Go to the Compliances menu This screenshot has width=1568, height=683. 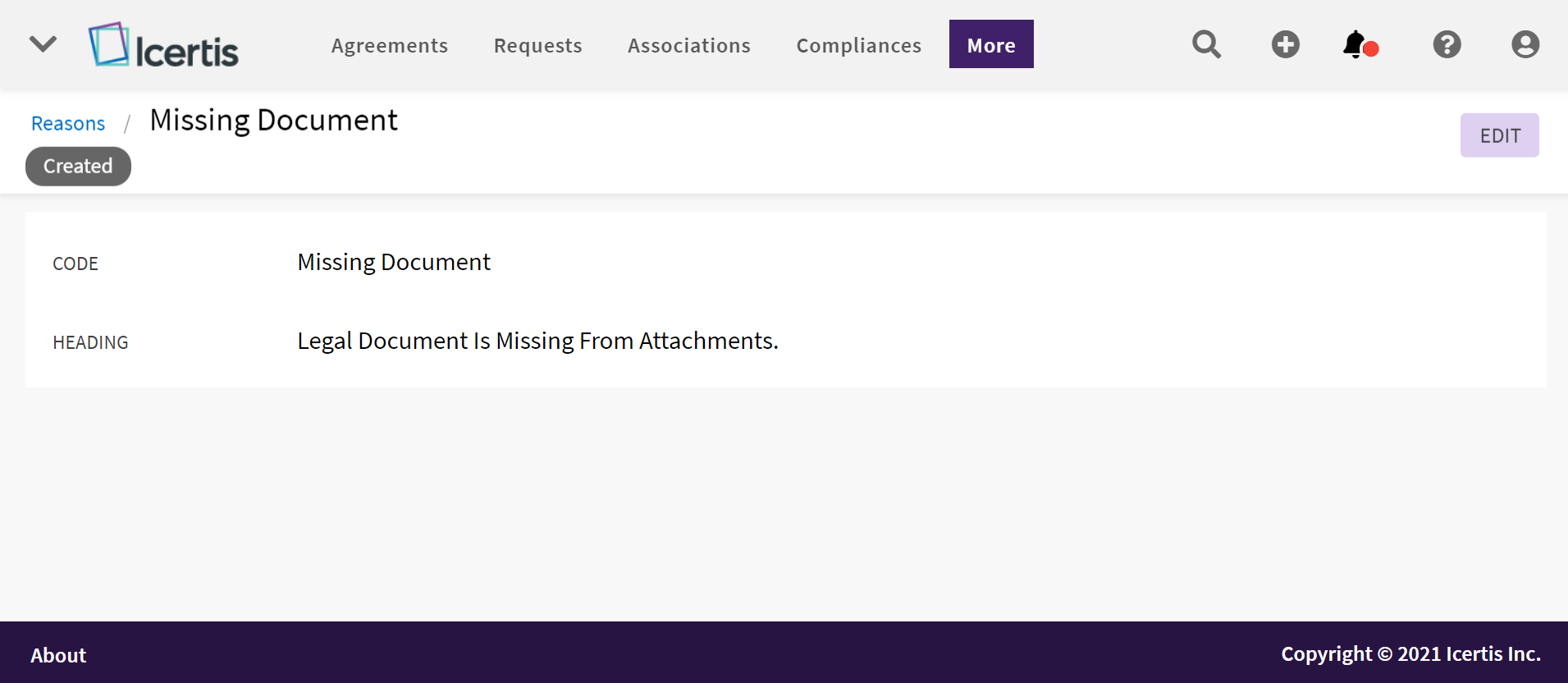point(859,45)
